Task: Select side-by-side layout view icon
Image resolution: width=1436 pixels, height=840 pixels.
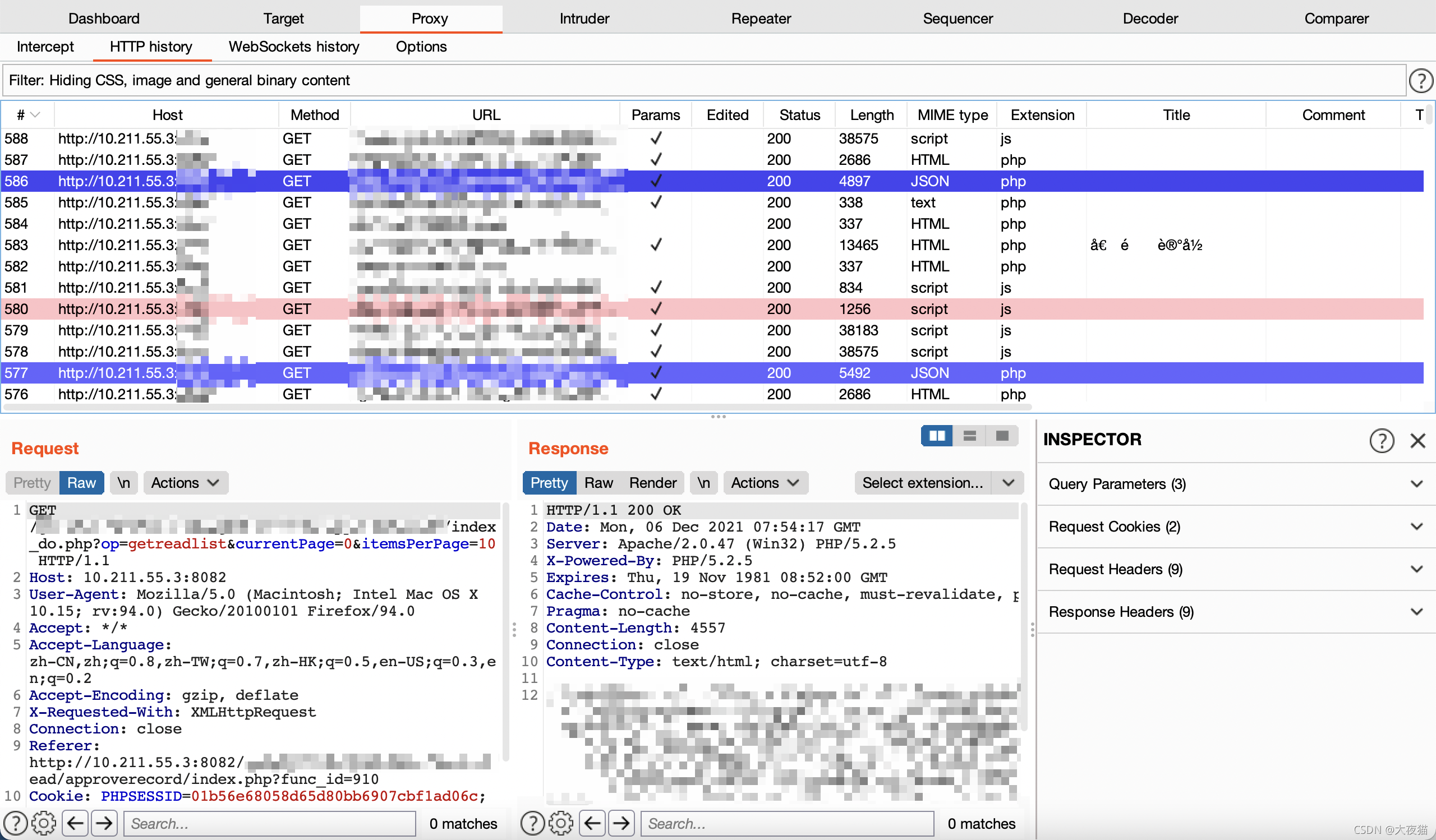Action: click(937, 436)
